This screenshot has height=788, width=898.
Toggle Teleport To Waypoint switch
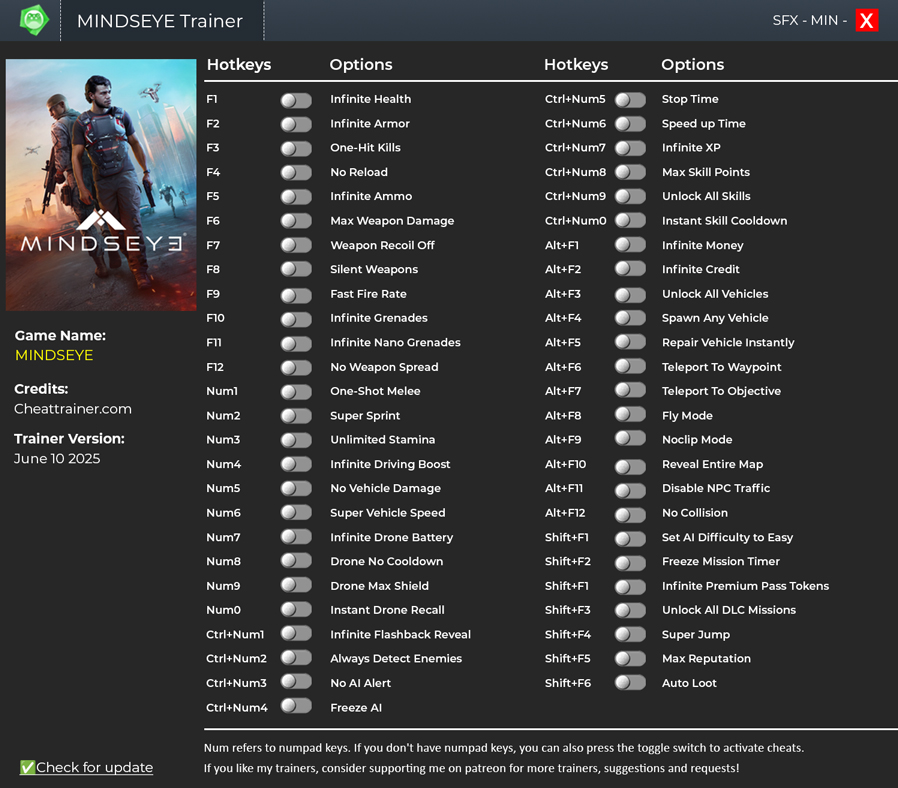[x=631, y=366]
